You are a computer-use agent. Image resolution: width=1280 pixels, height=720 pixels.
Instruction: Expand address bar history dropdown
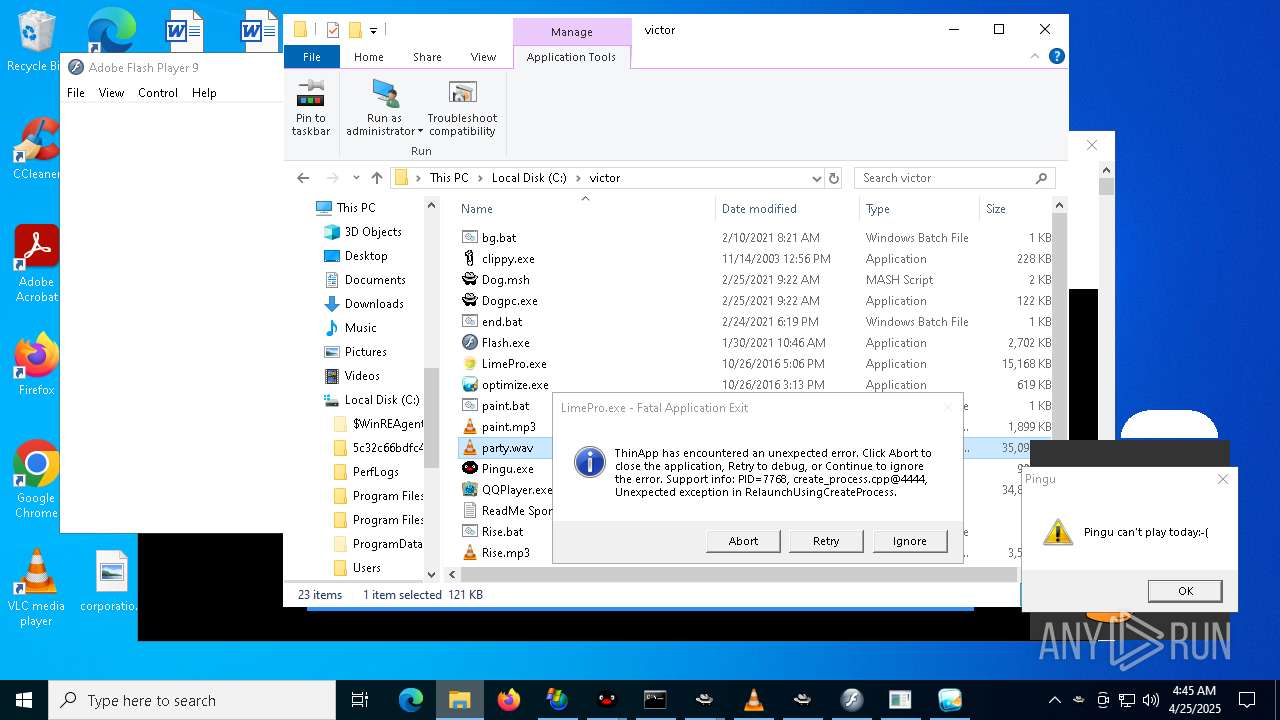coord(817,178)
